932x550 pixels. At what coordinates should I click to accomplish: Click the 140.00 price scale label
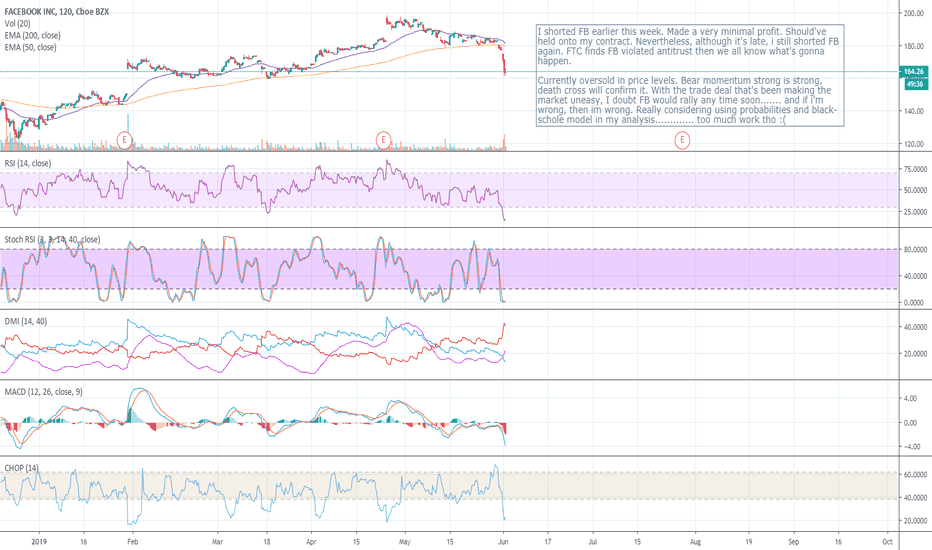(914, 111)
